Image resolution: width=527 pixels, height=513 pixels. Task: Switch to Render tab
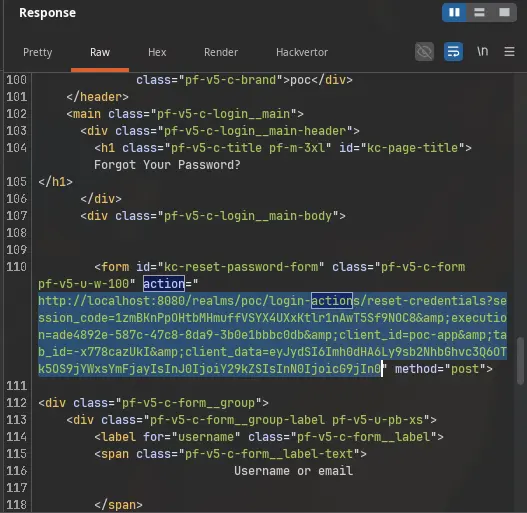(x=221, y=52)
